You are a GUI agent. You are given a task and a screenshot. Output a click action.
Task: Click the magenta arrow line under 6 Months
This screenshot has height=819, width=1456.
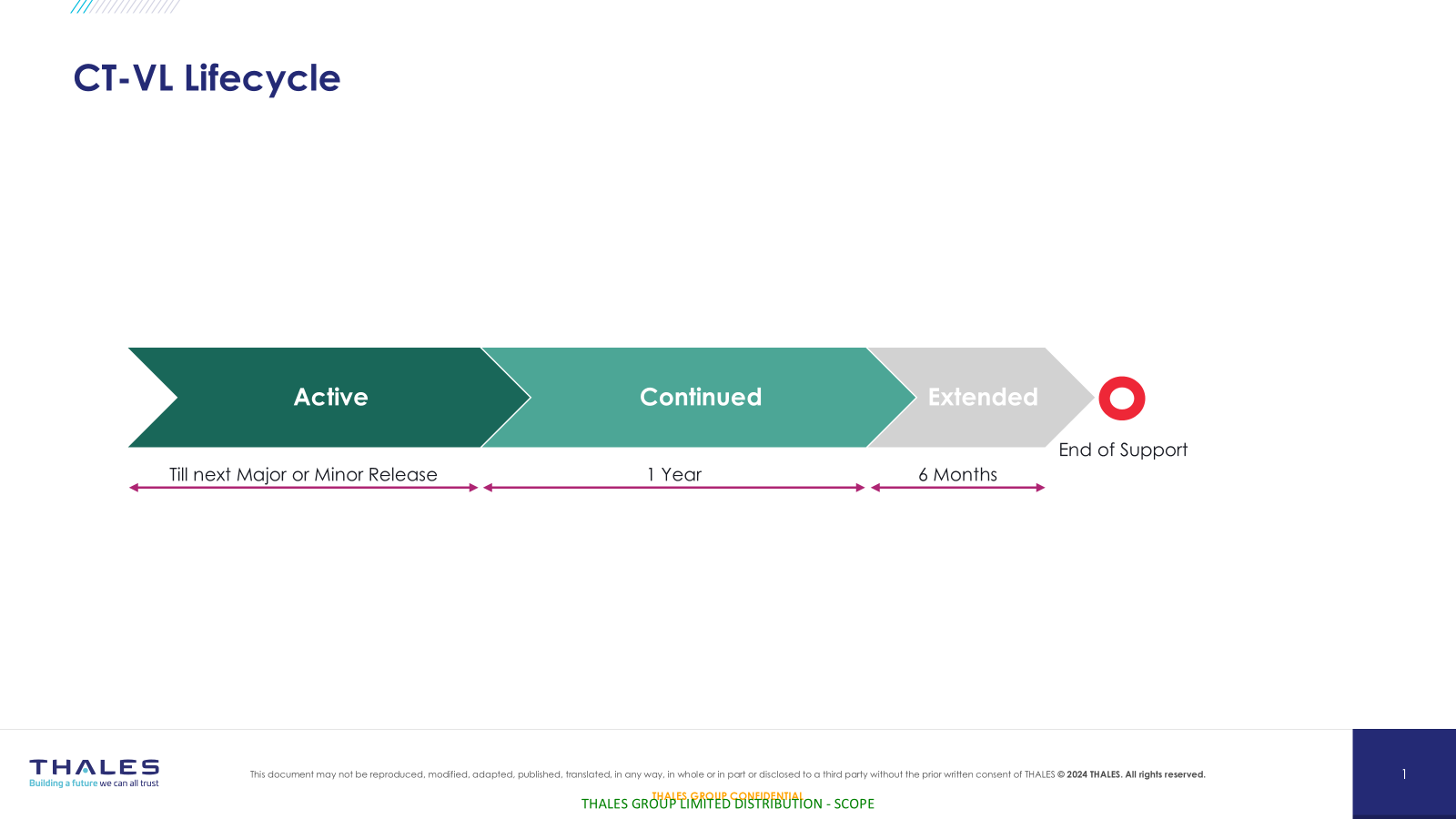pyautogui.click(x=957, y=488)
